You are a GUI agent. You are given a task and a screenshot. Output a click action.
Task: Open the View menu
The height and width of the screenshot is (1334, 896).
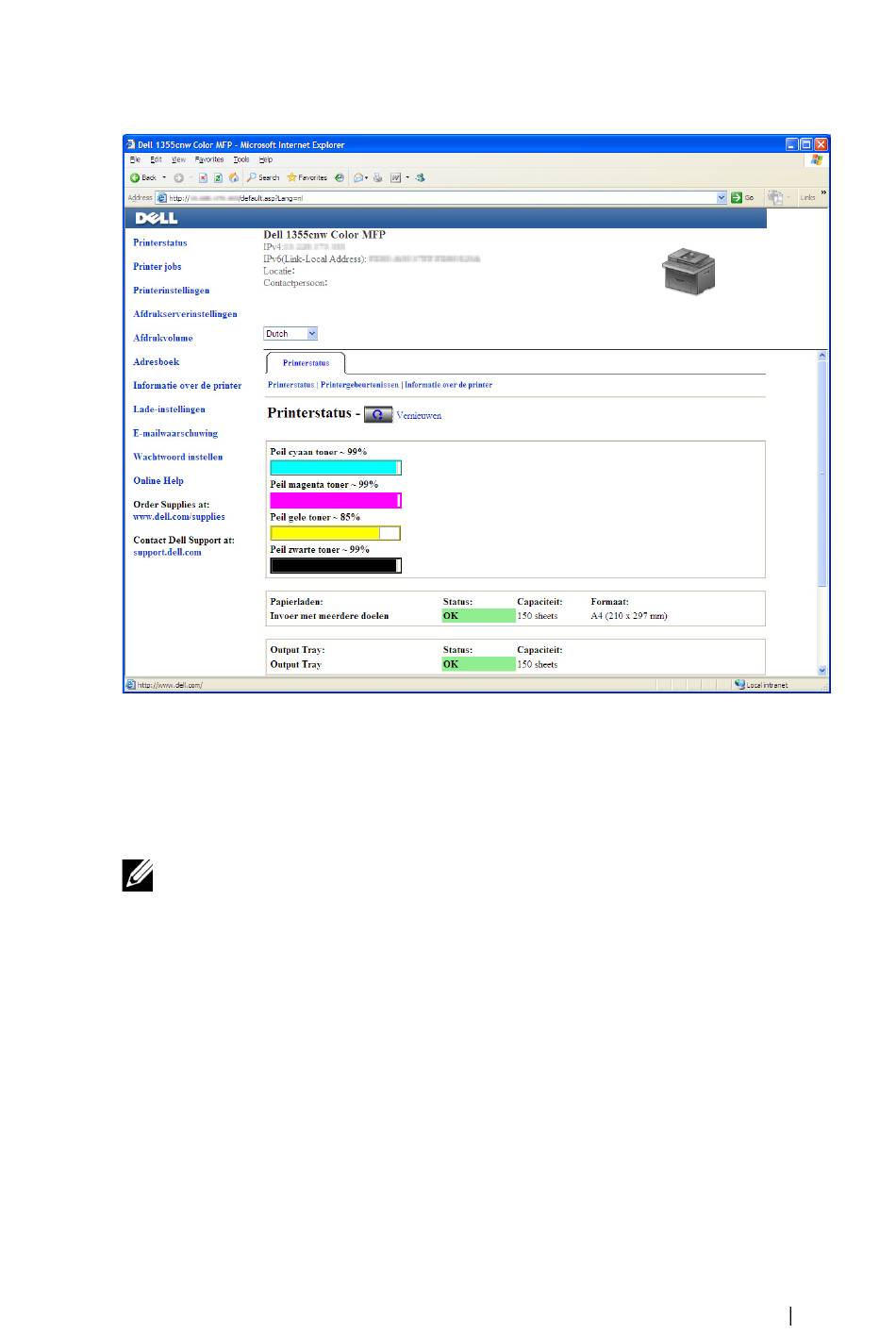[178, 159]
